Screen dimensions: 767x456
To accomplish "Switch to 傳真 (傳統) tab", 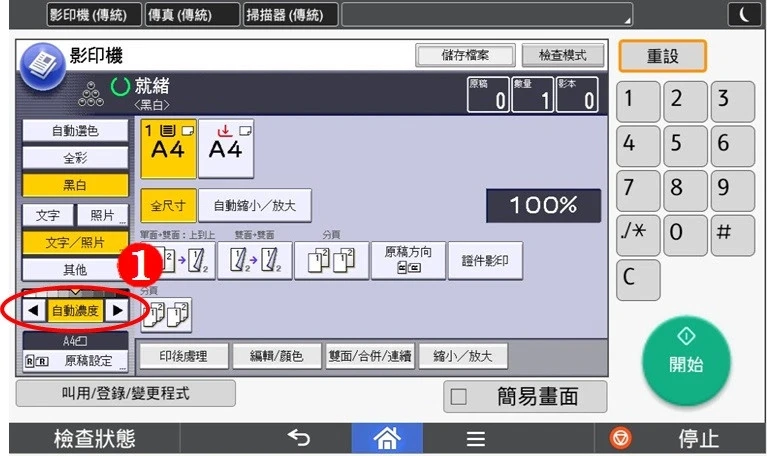I will [192, 14].
